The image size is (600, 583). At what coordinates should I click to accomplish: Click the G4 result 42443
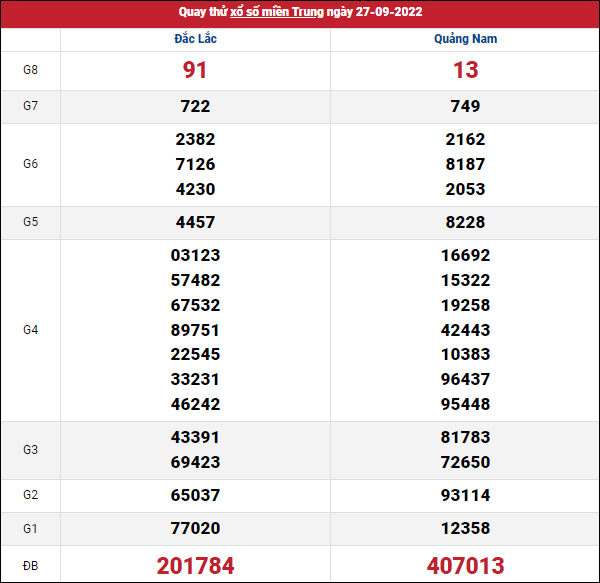pos(465,330)
